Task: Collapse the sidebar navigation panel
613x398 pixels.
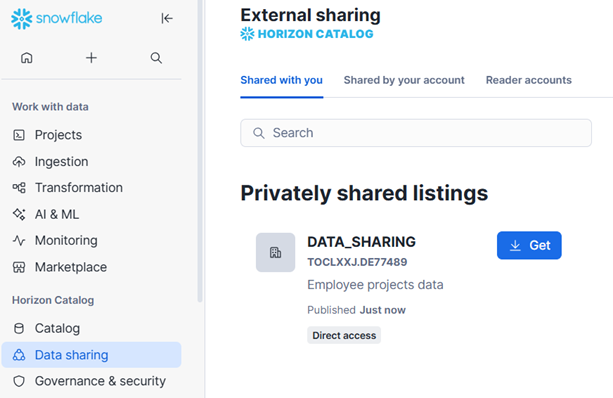Action: pos(167,18)
